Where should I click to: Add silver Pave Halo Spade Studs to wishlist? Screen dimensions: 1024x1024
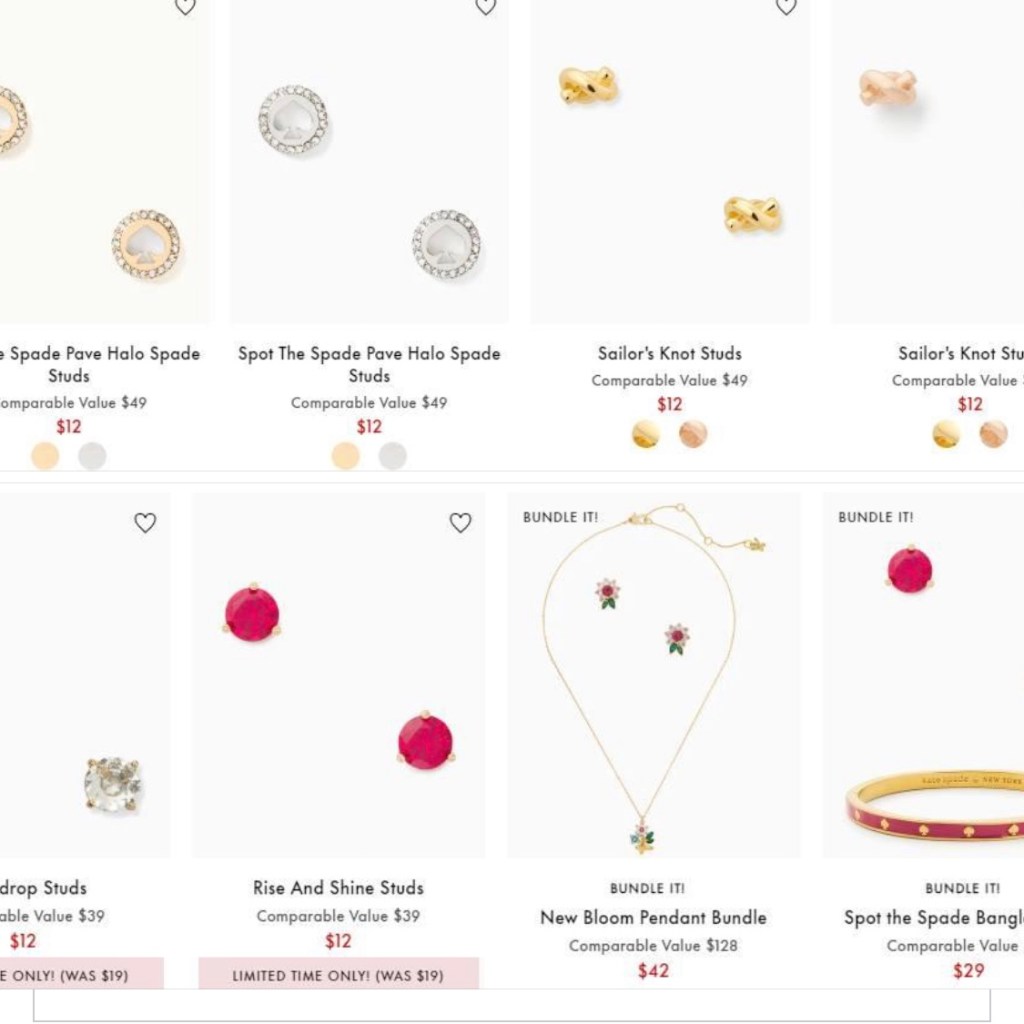pyautogui.click(x=486, y=6)
